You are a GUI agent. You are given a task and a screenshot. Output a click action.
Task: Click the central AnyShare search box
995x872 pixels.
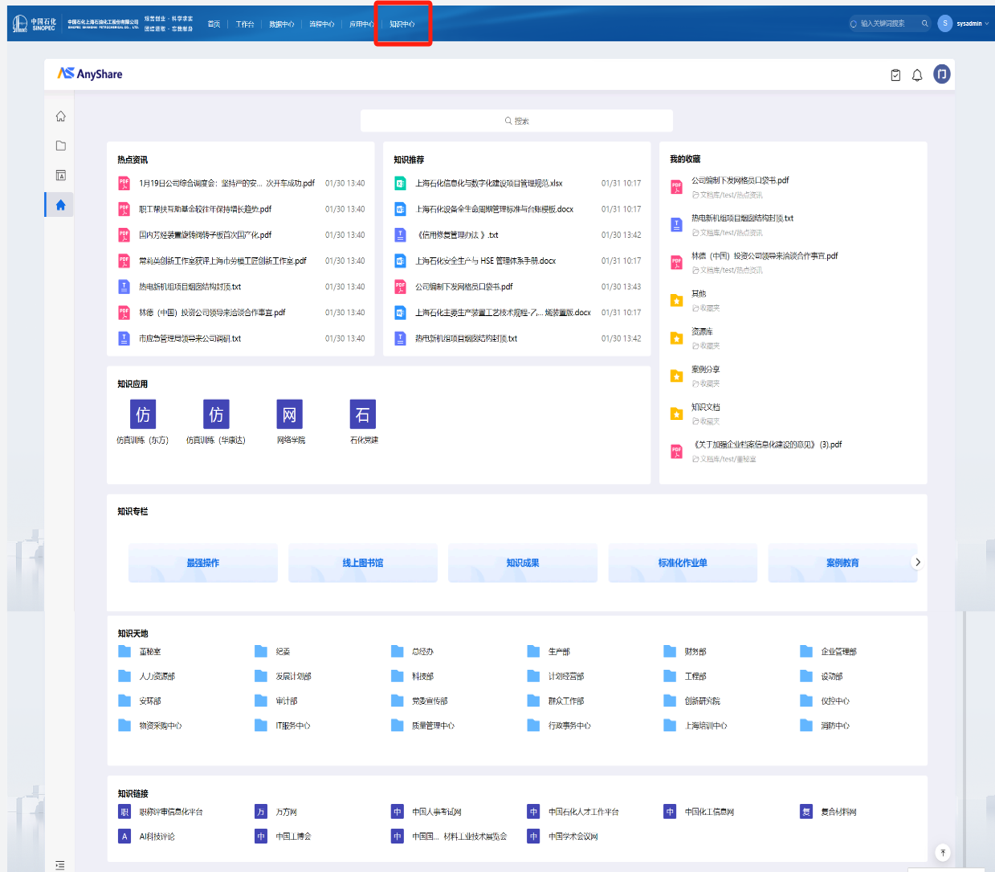(516, 121)
